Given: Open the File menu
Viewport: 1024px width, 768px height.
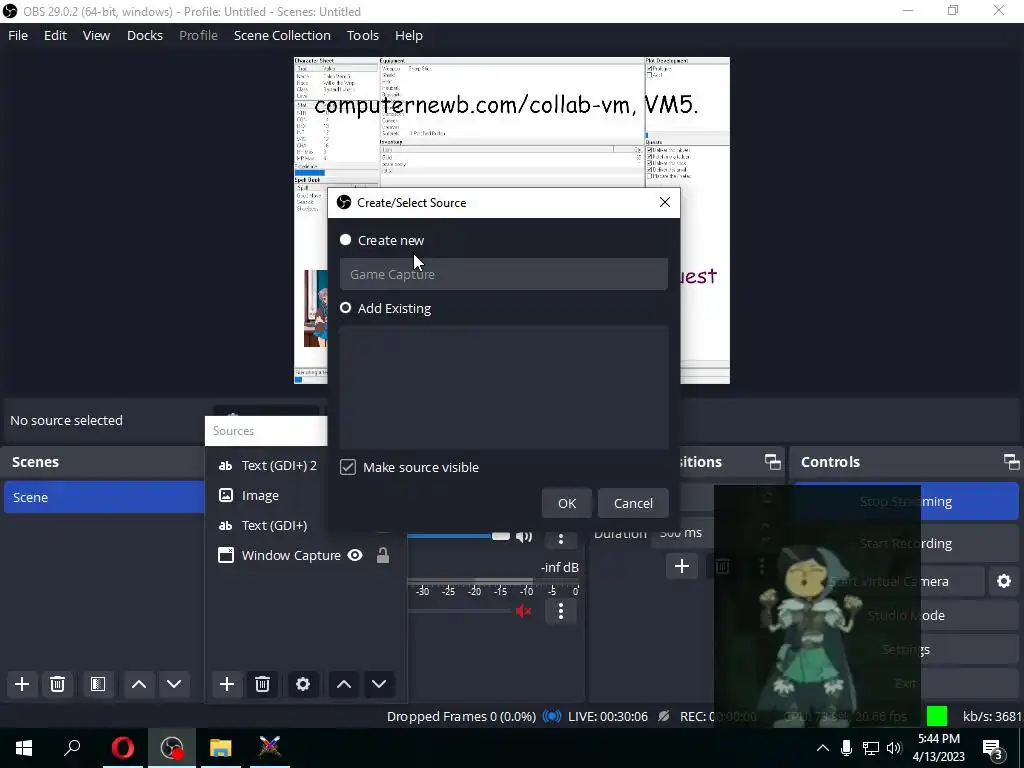Looking at the screenshot, I should point(18,35).
